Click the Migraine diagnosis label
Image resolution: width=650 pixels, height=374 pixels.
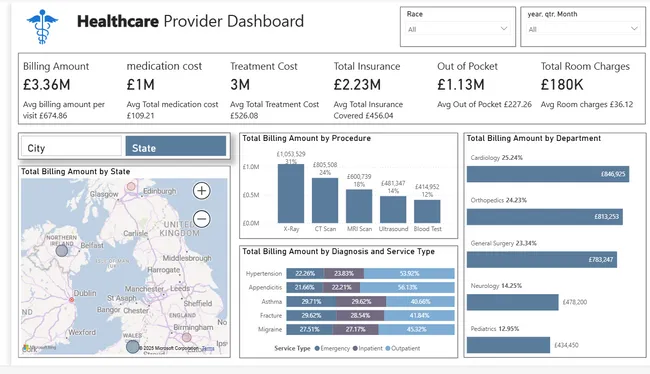point(270,330)
